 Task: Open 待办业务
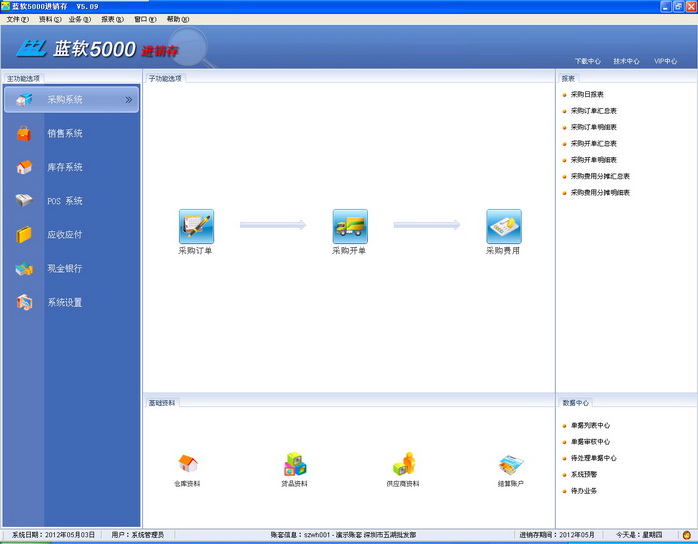click(x=584, y=491)
